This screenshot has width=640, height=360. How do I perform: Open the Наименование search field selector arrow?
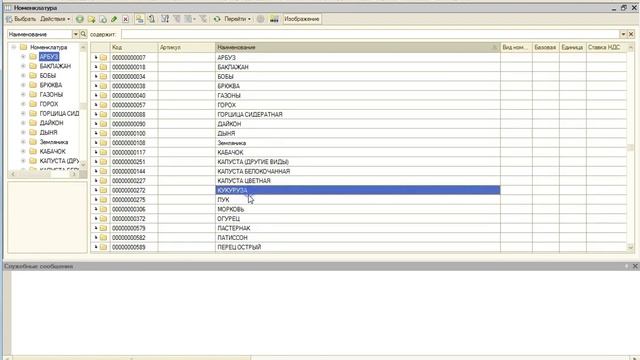coord(76,34)
